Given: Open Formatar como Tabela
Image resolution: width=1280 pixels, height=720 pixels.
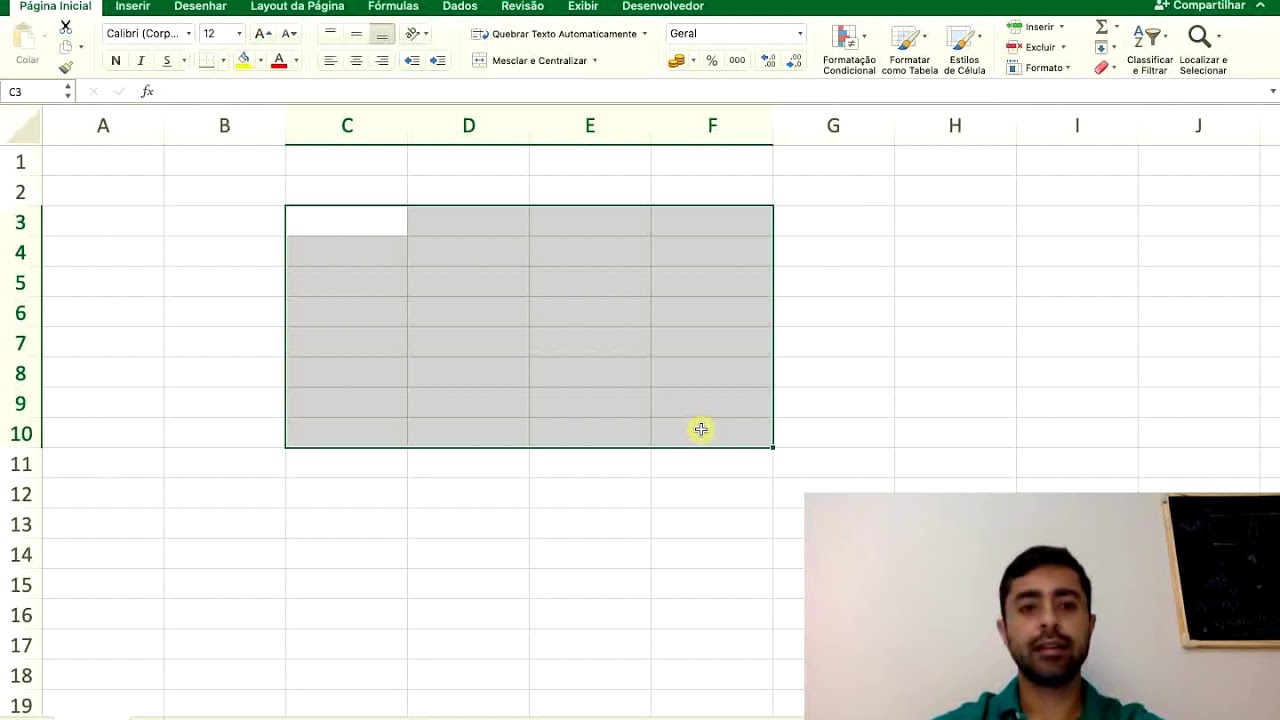Looking at the screenshot, I should click(x=909, y=50).
